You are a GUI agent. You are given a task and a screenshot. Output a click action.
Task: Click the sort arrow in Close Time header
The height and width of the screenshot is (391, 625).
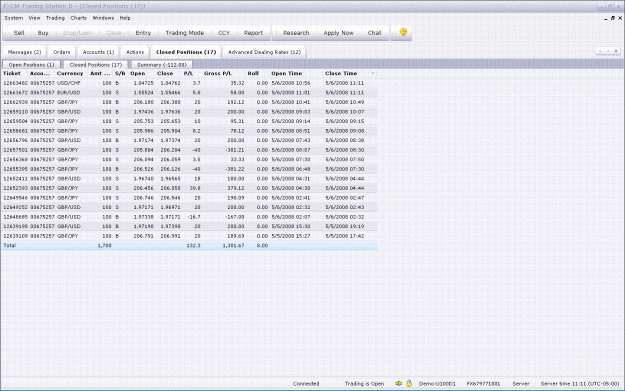pyautogui.click(x=373, y=74)
